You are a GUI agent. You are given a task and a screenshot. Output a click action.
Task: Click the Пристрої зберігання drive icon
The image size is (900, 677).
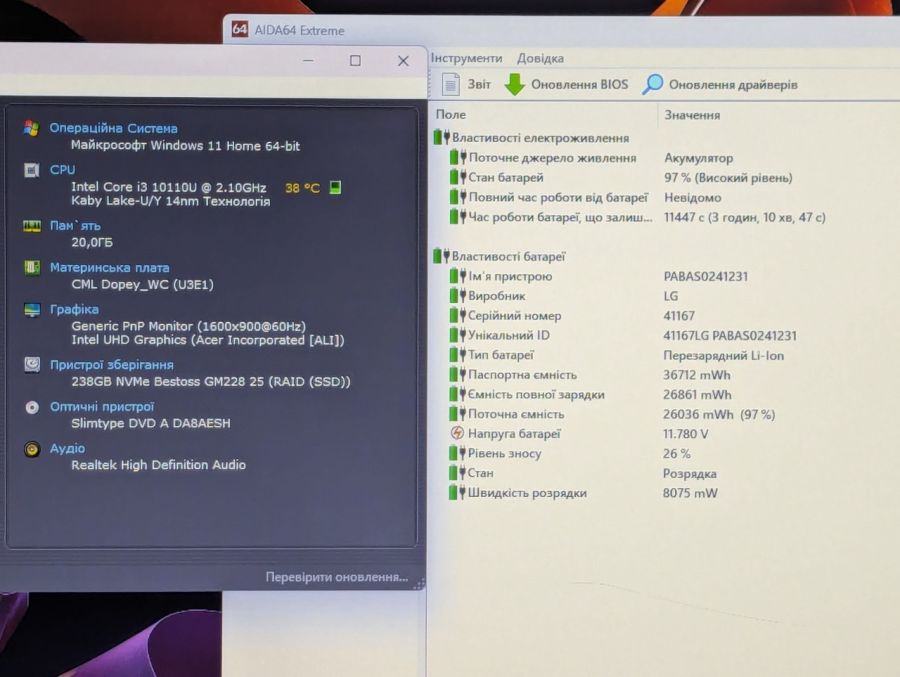point(32,365)
